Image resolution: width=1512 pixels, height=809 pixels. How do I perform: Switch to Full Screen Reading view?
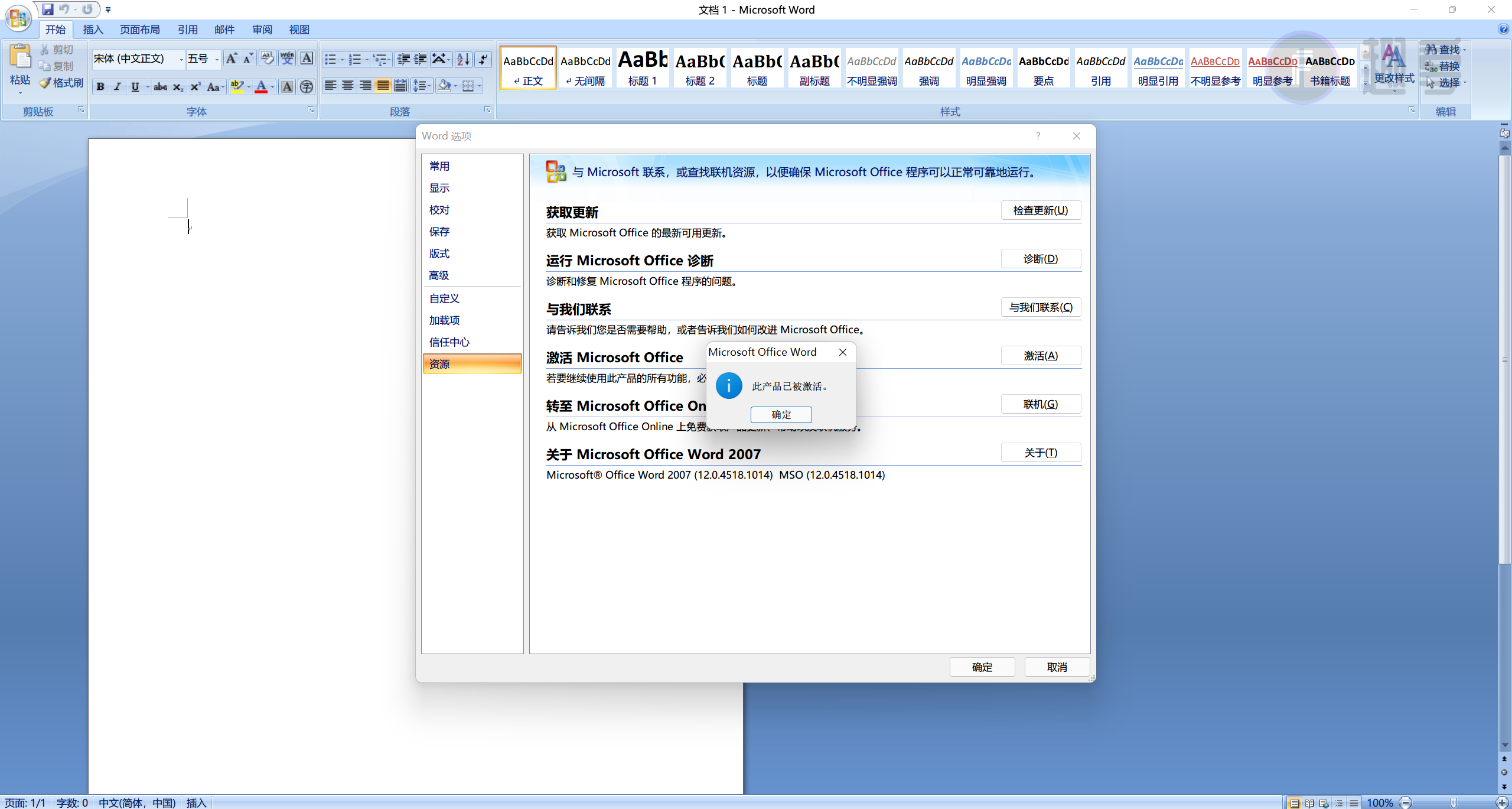pyautogui.click(x=1309, y=803)
